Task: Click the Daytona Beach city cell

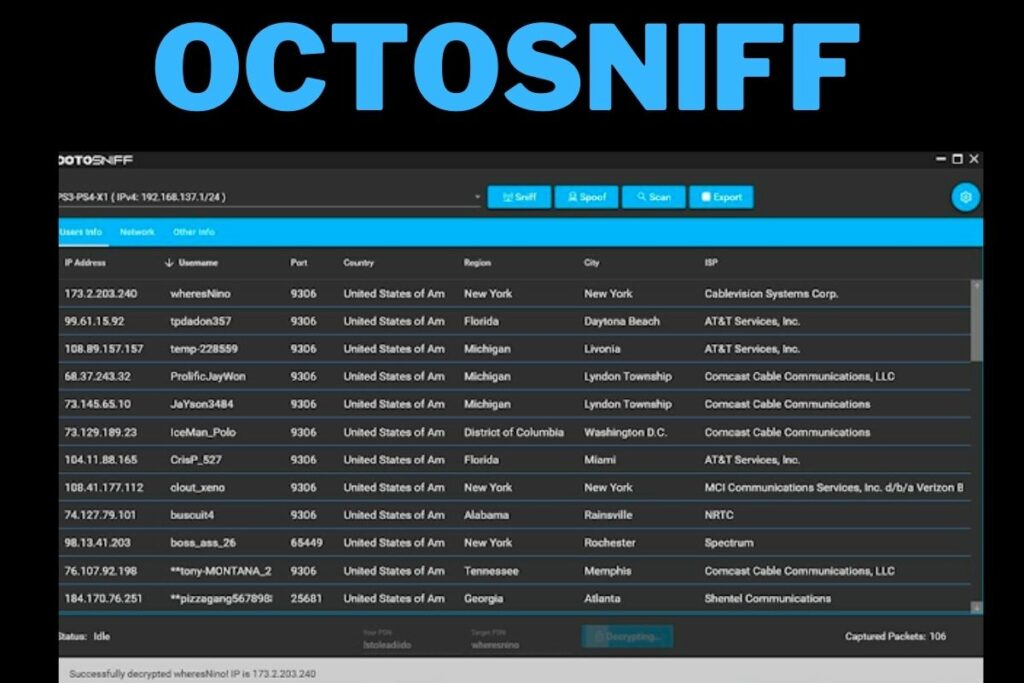Action: pos(622,321)
